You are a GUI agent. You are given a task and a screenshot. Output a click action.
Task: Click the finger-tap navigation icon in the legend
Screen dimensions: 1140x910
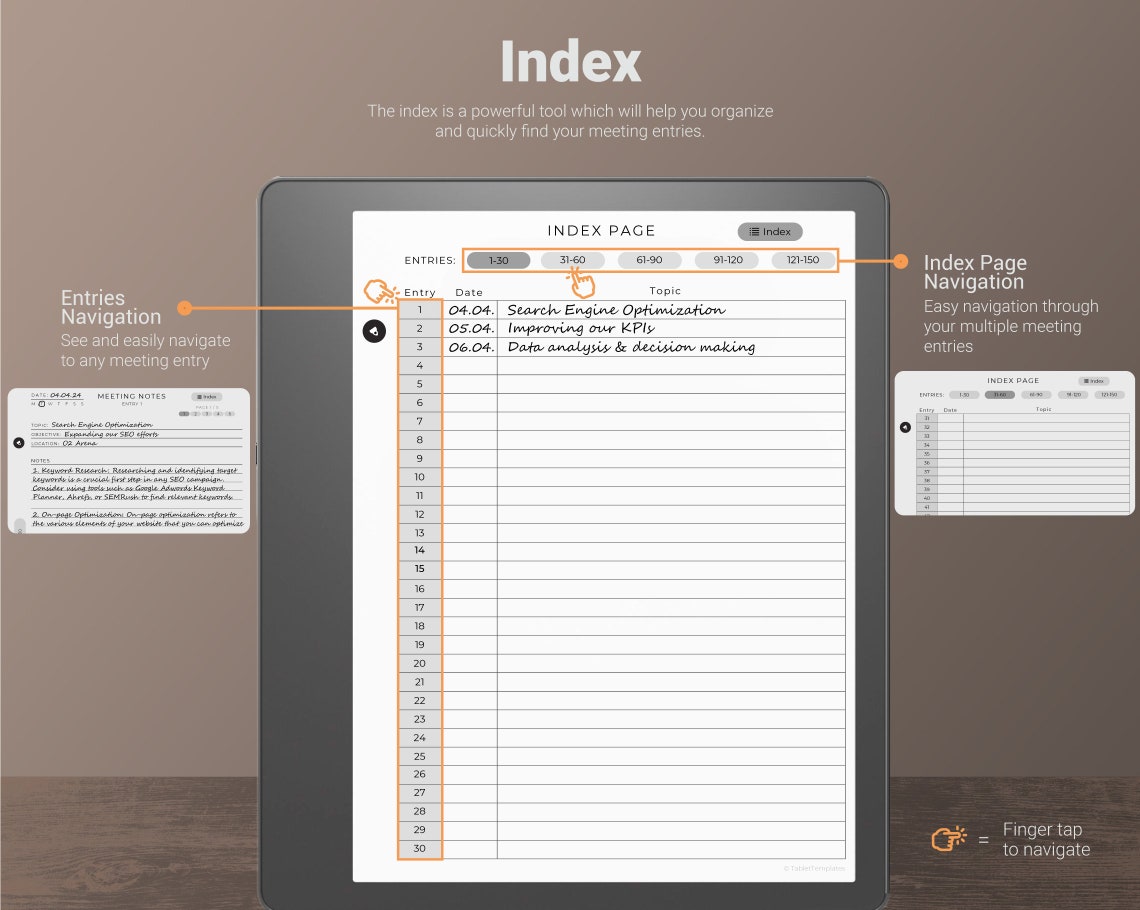[948, 838]
